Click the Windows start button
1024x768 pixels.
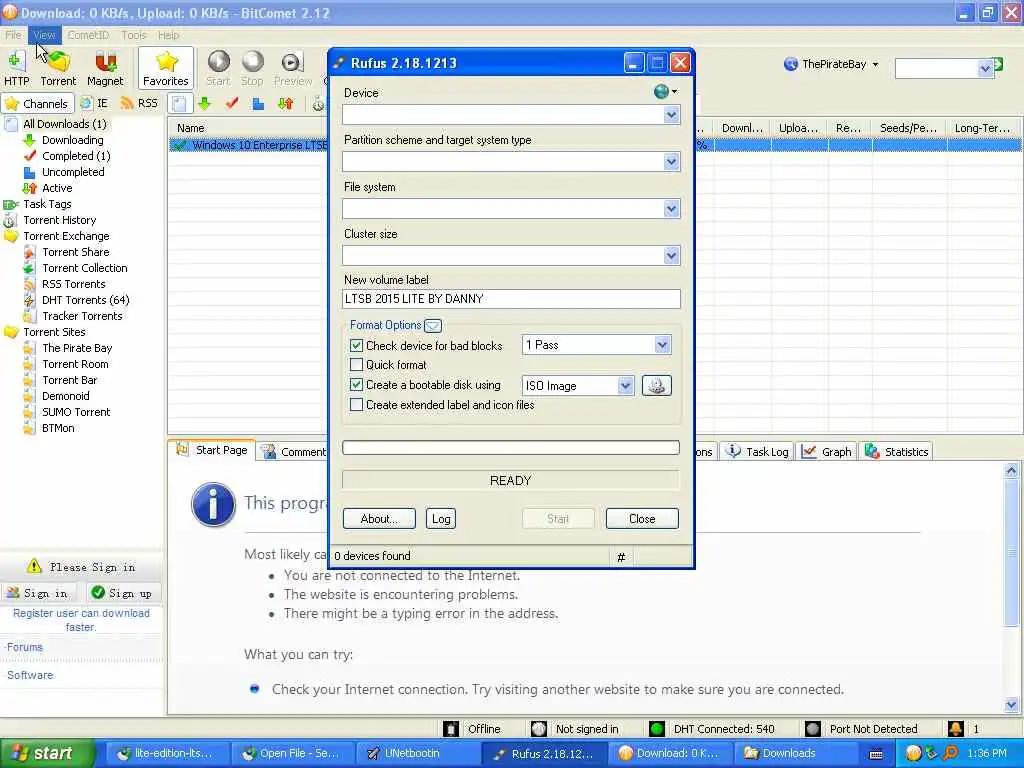[x=46, y=753]
